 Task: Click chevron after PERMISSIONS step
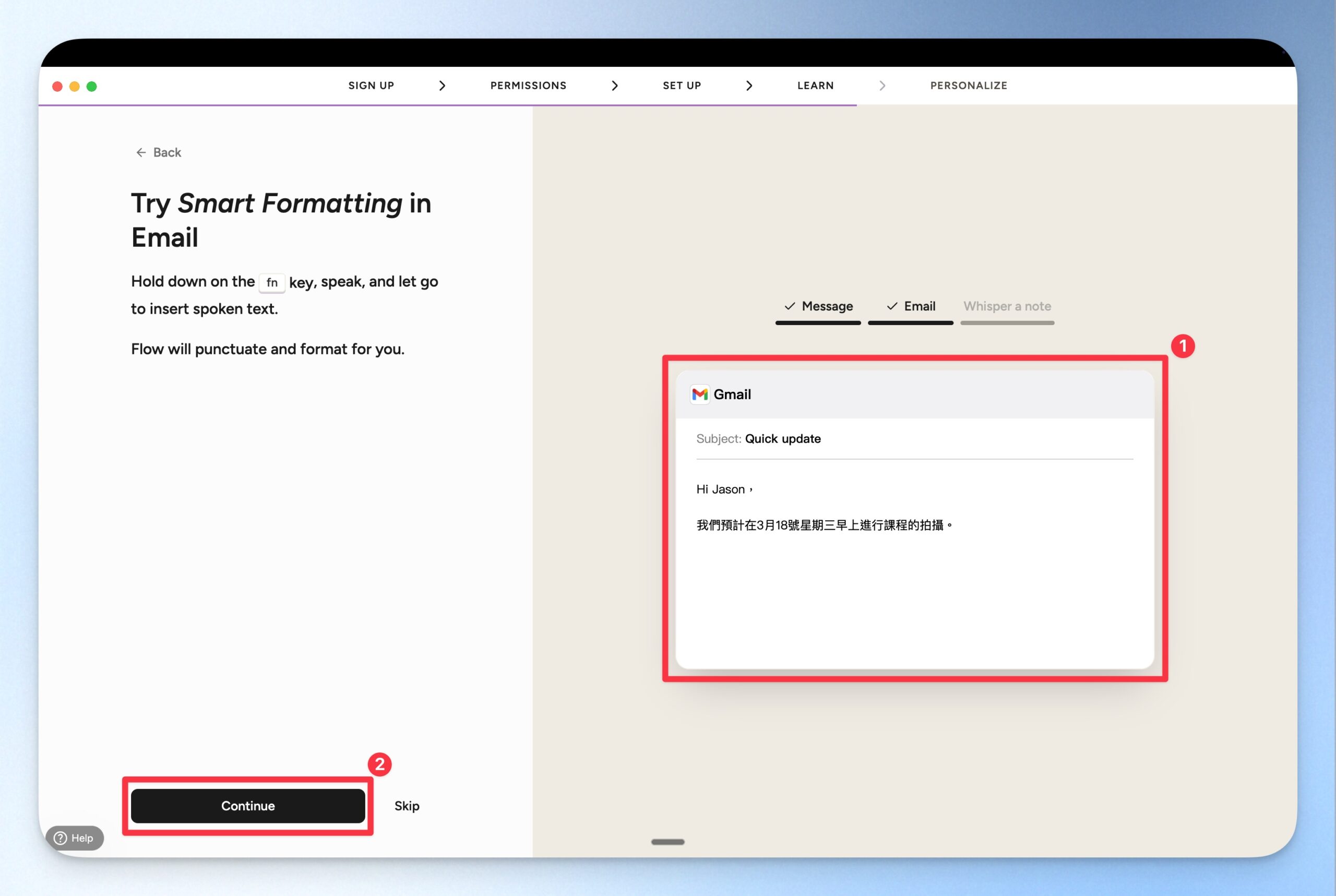click(x=614, y=86)
